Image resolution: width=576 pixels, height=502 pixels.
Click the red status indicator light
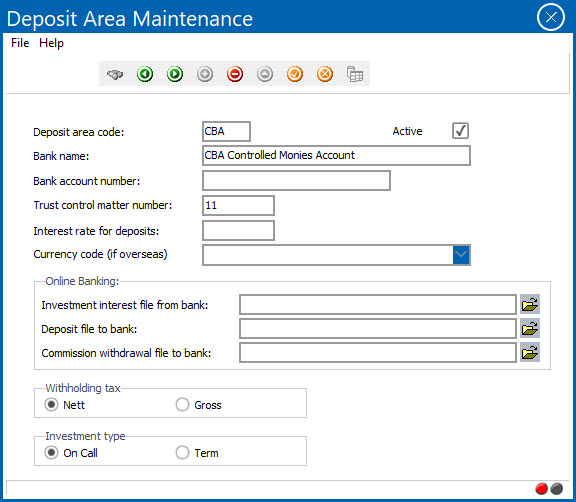coord(541,489)
